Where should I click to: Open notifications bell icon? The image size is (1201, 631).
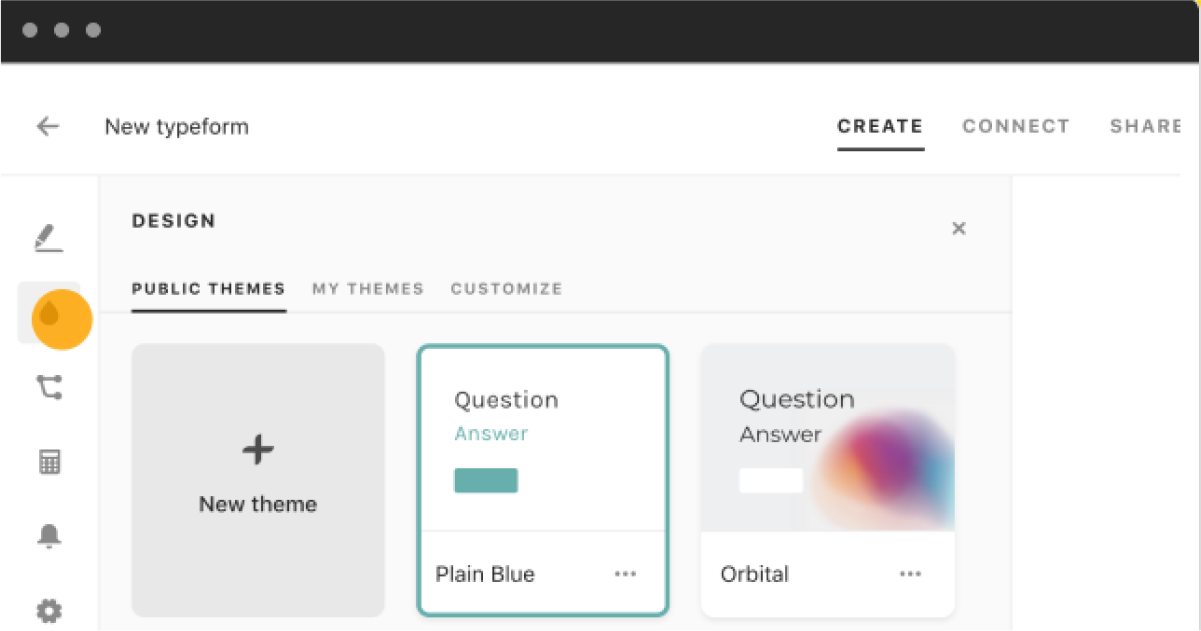[49, 537]
